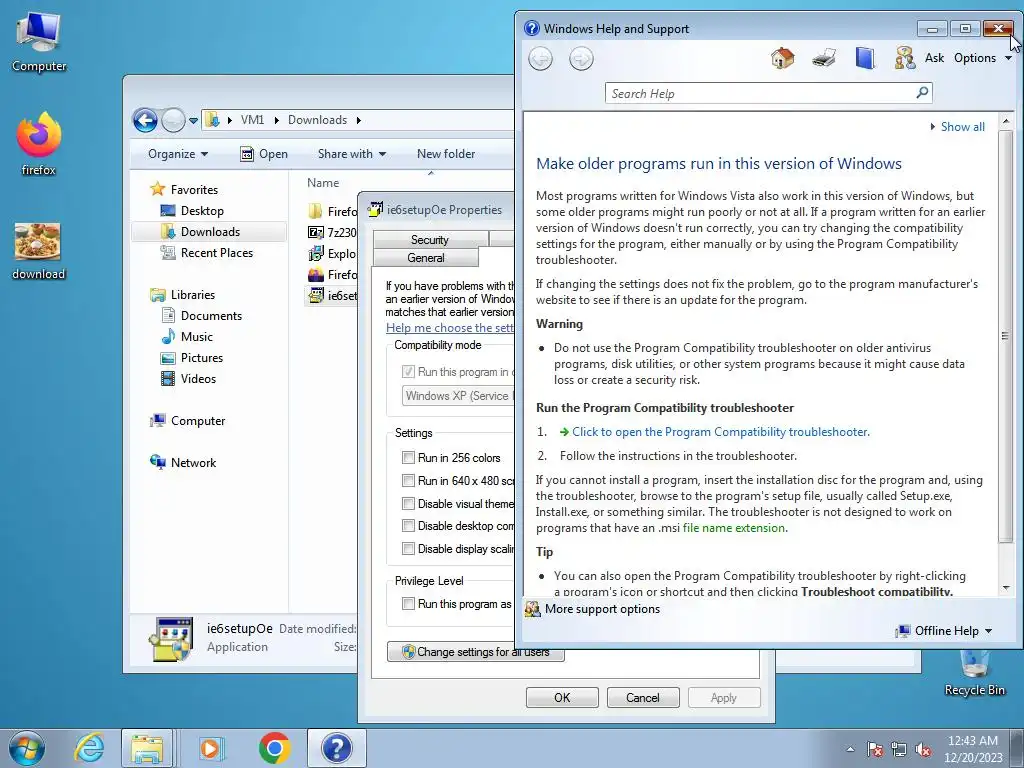Open the Windows Start orb
Viewport: 1024px width, 768px height.
tap(26, 748)
